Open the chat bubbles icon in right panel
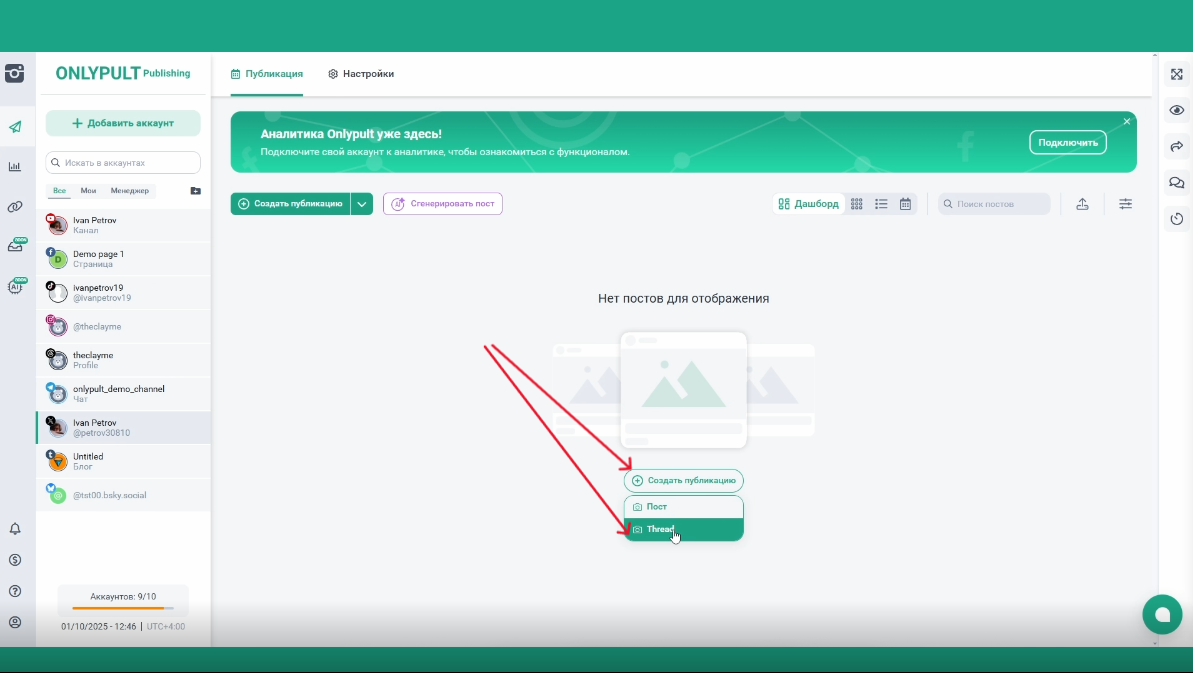Viewport: 1193px width, 673px height. (x=1176, y=183)
